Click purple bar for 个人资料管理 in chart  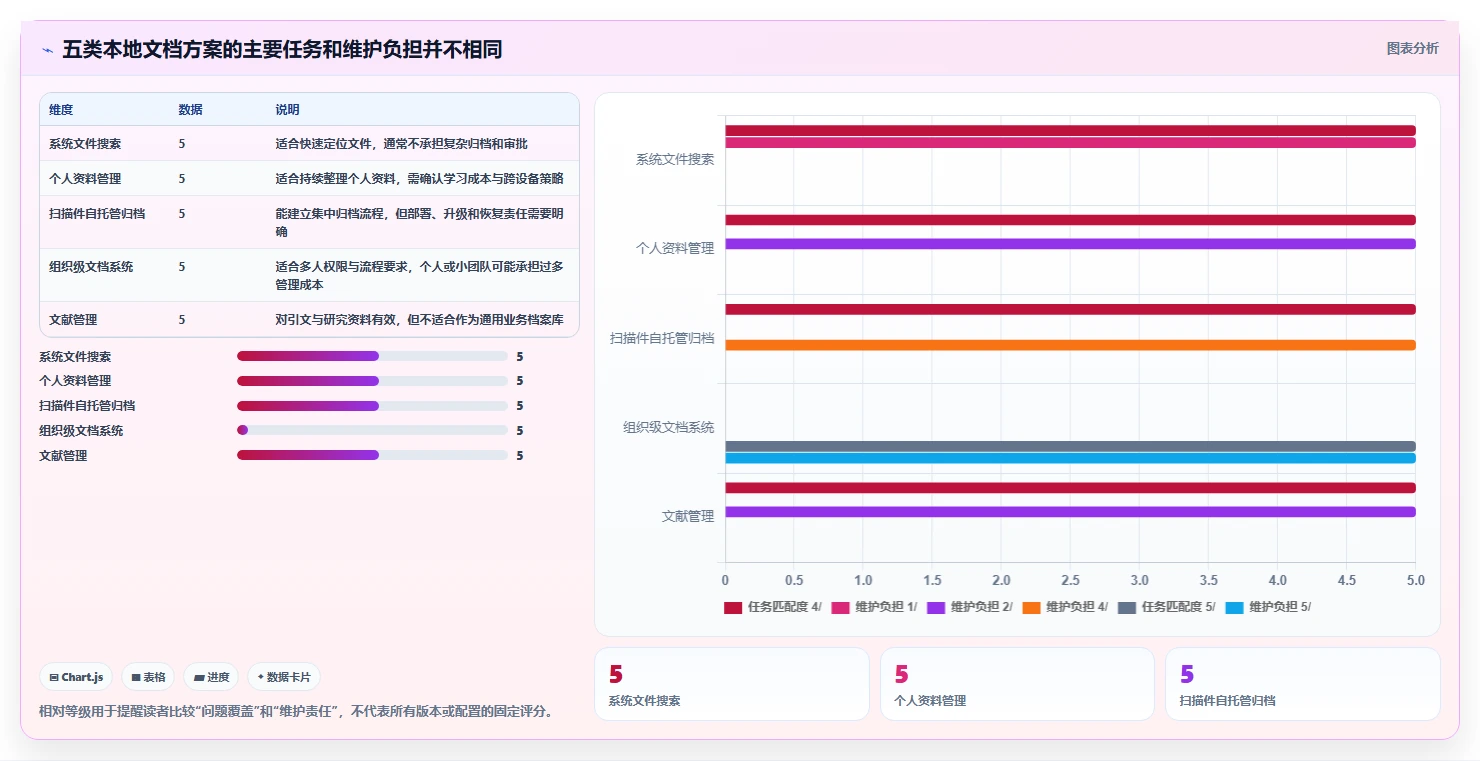[x=1070, y=244]
